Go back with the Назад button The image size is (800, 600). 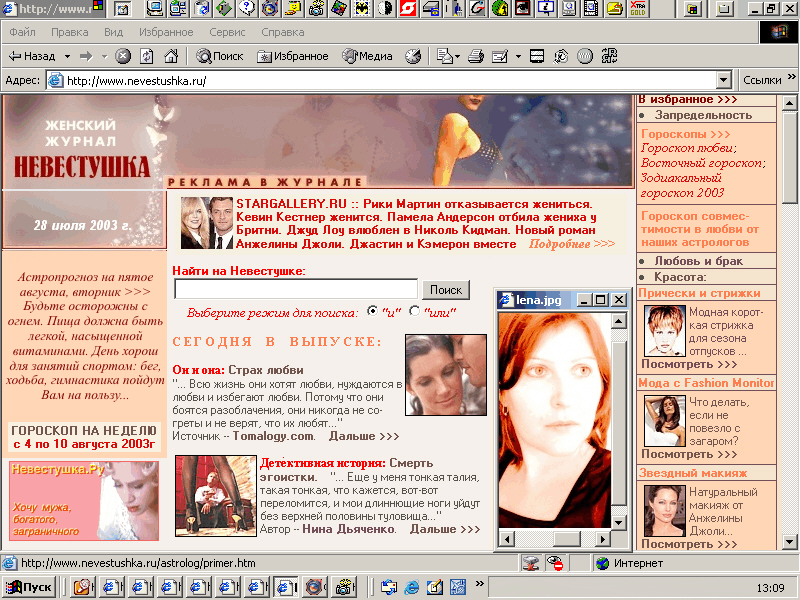(x=33, y=56)
